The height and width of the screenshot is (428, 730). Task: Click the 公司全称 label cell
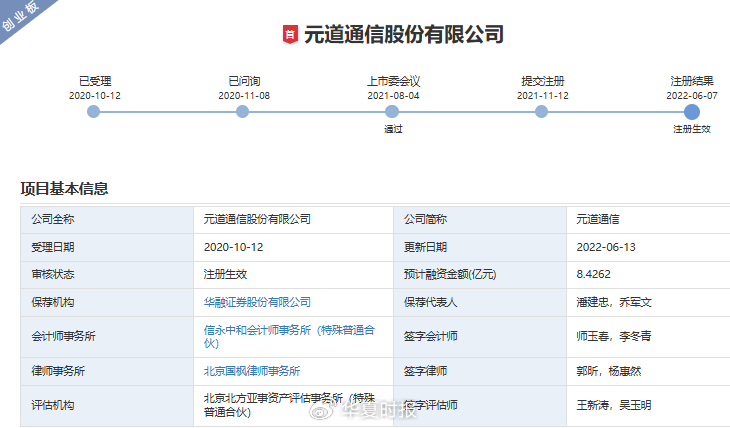tap(107, 220)
